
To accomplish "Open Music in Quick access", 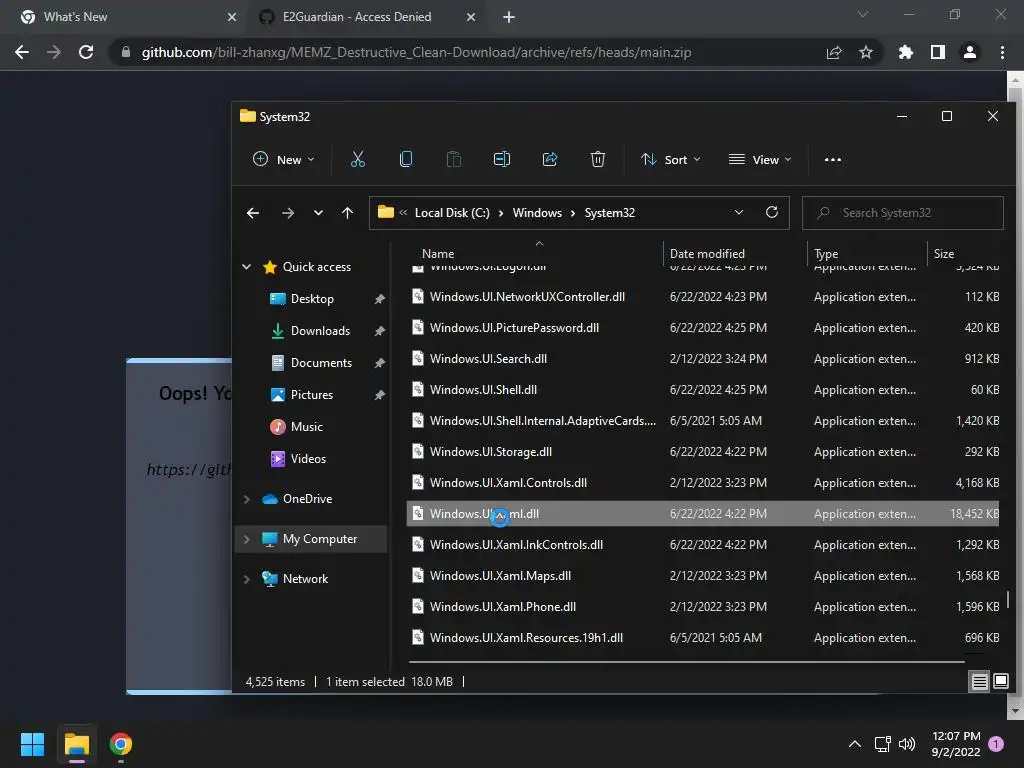I will pyautogui.click(x=306, y=427).
